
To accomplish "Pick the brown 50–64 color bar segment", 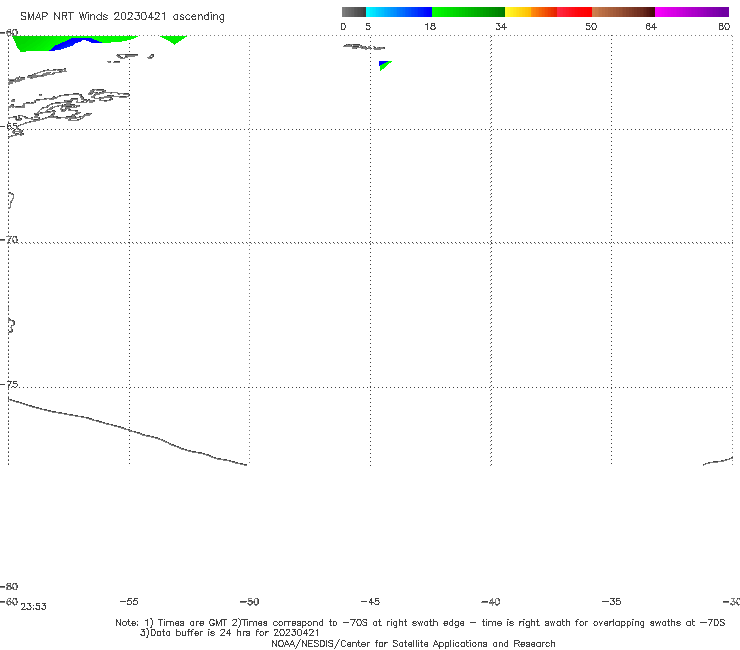I will (623, 12).
